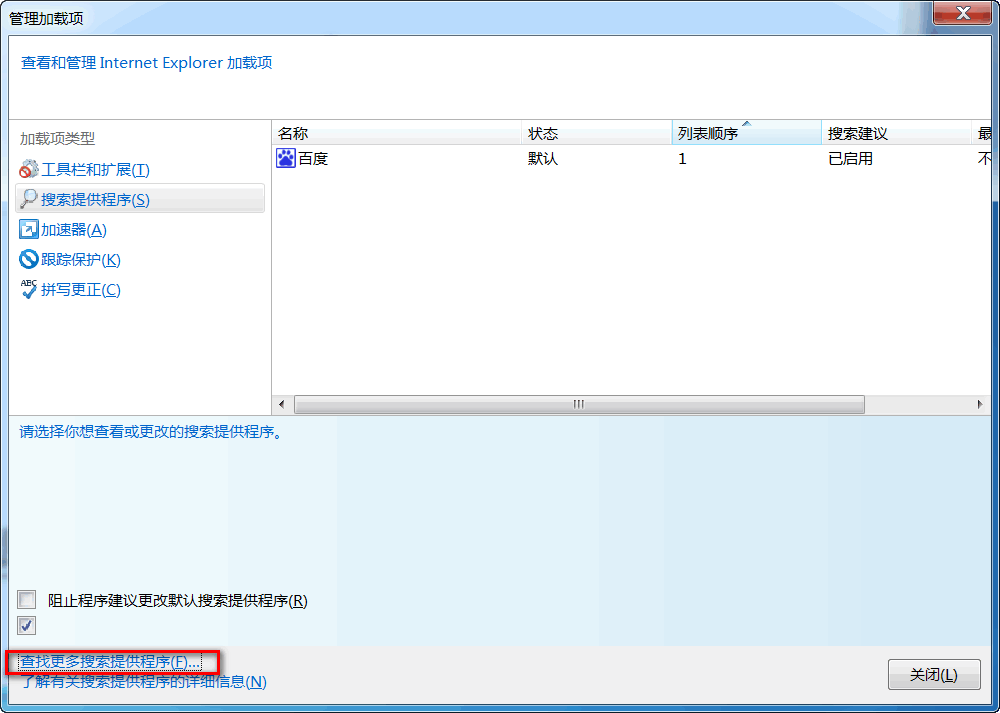Click 了解有关搜索提供程序的详细信息 link

(143, 682)
